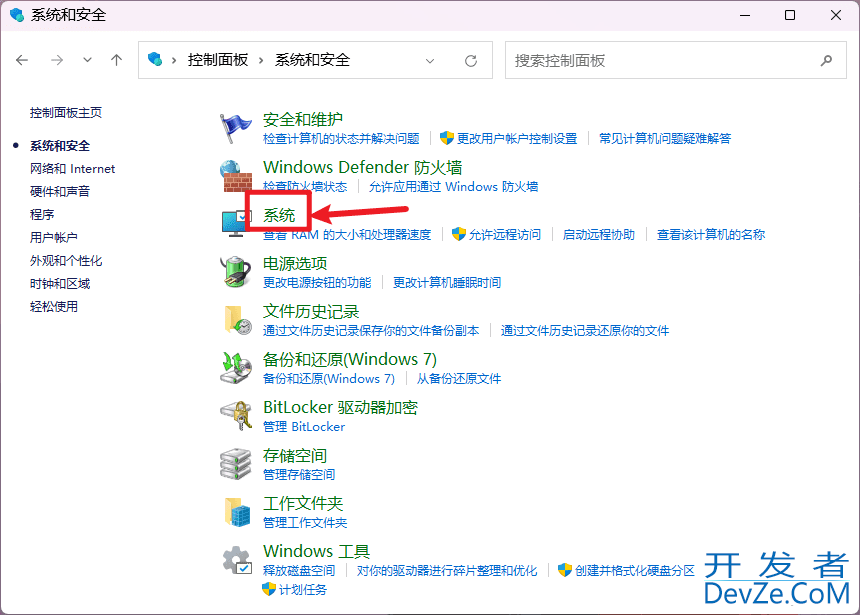The width and height of the screenshot is (860, 615).
Task: Click the Windows Defender Firewall brick wall icon
Action: click(236, 176)
